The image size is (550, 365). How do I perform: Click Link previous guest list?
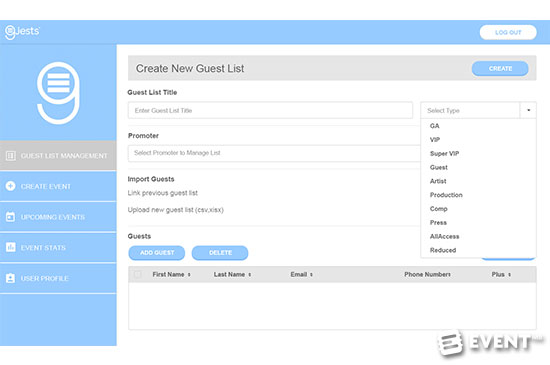point(163,193)
